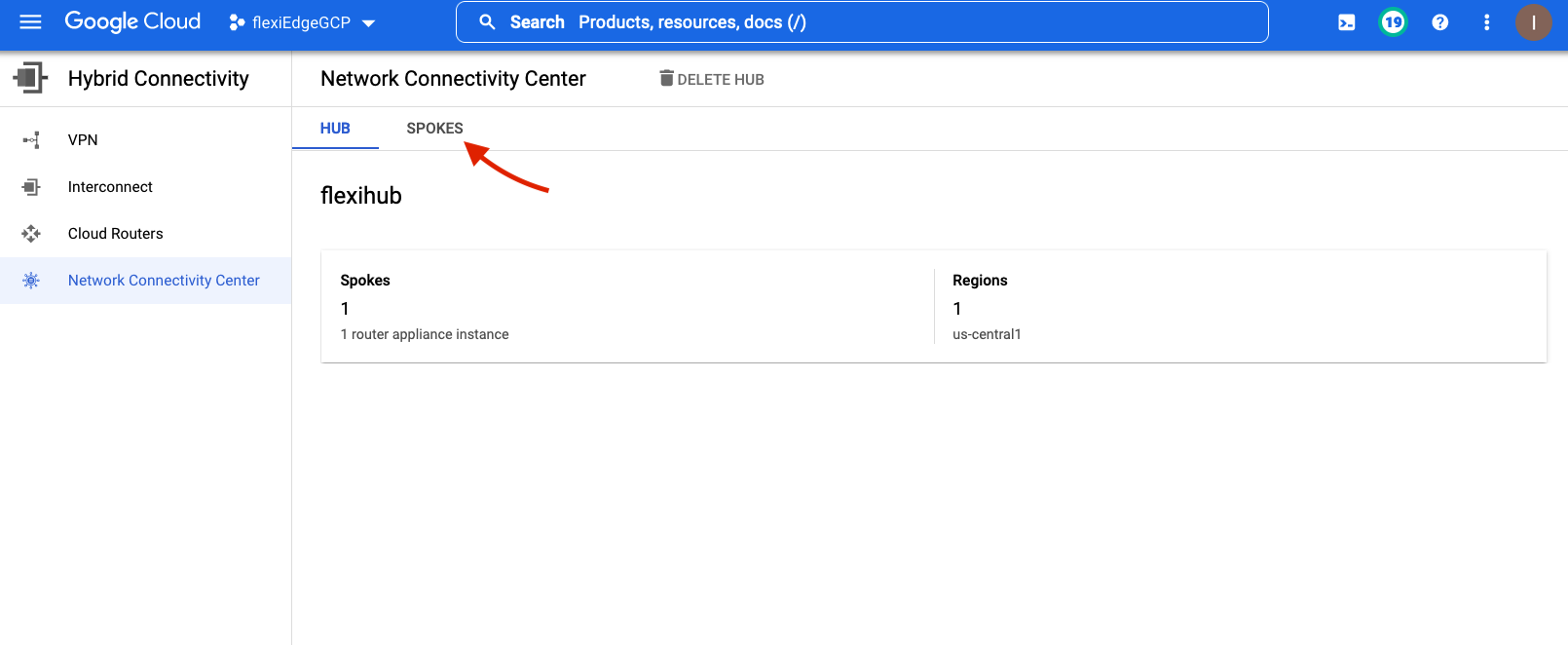
Task: Open notifications badge showing 19
Action: [1393, 22]
